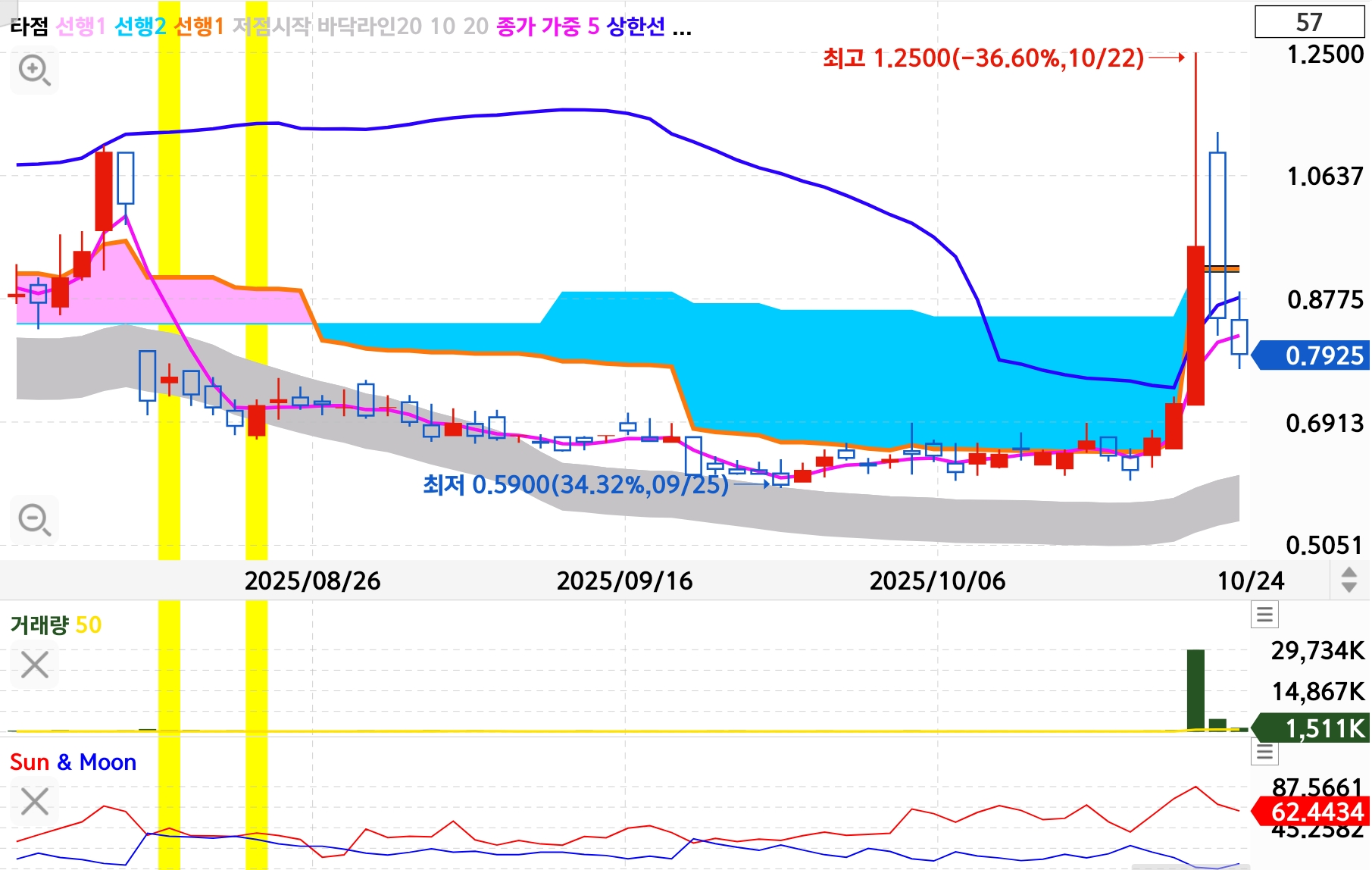The width and height of the screenshot is (1372, 870).
Task: Open the volume panel hamburger menu
Action: (x=1264, y=614)
